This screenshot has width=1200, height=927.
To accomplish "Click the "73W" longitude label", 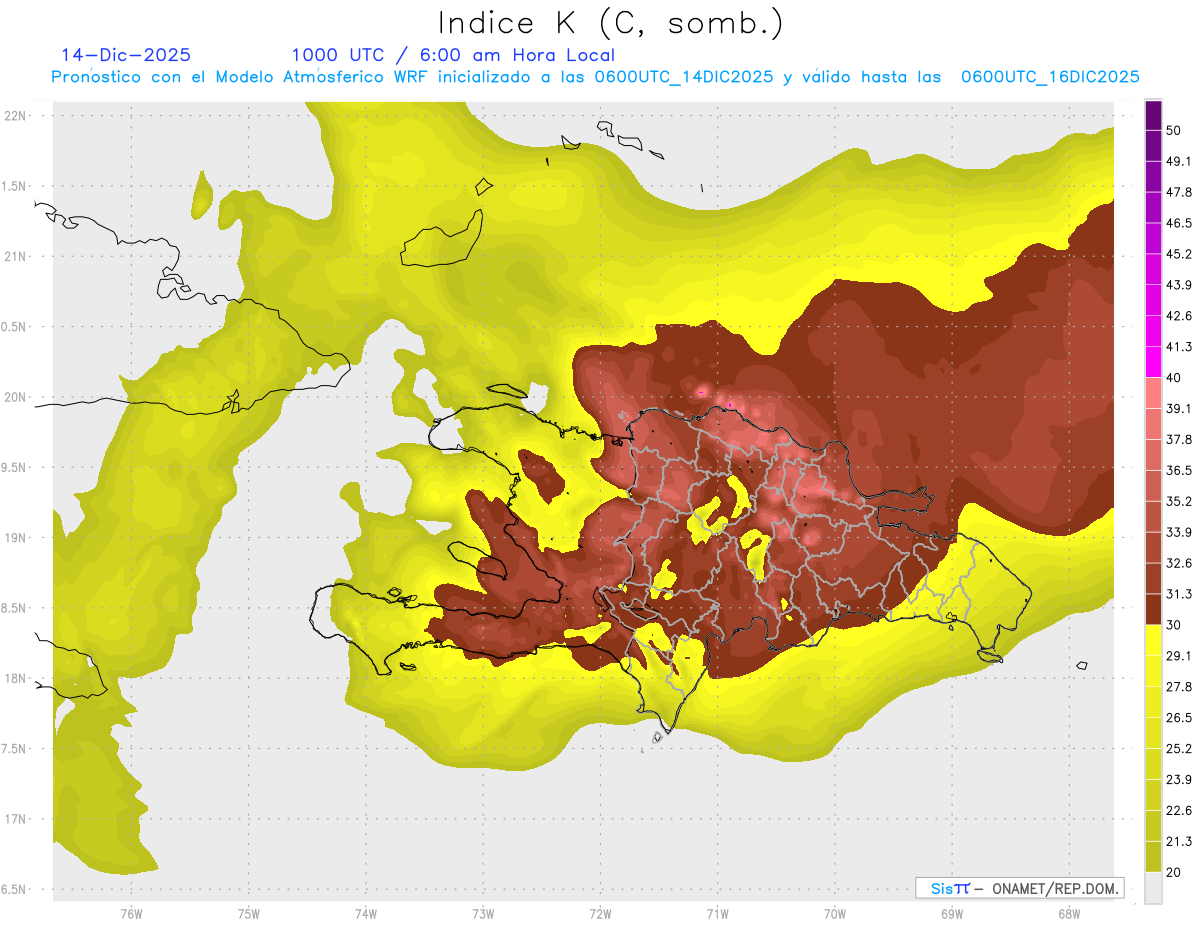I will (x=483, y=913).
